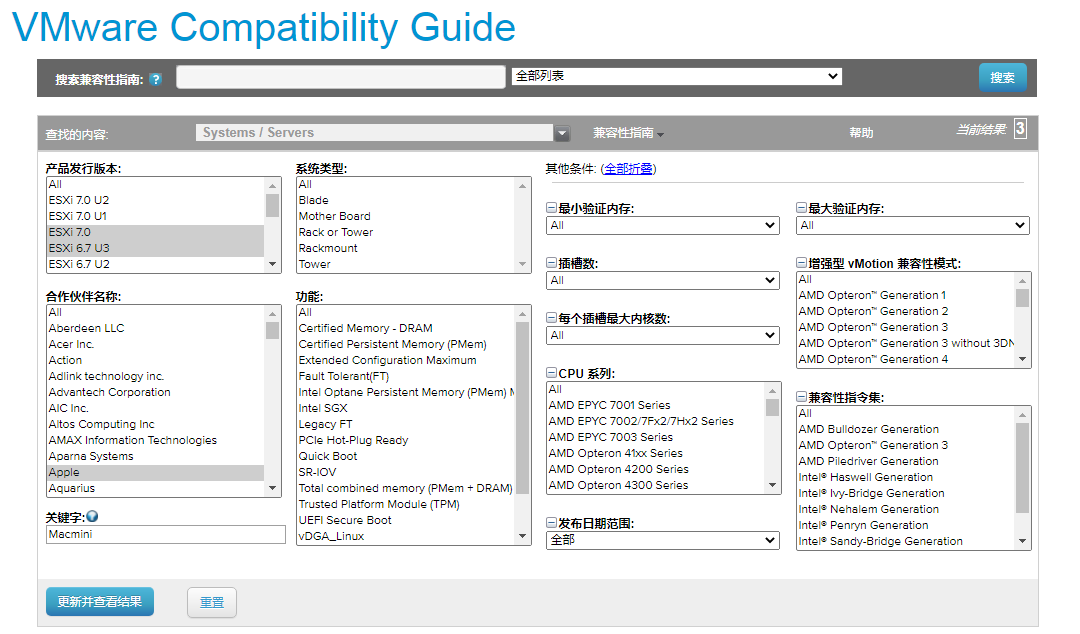Select ESXi 6.7 U2 in product release list
Image resolution: width=1080 pixels, height=634 pixels.
(x=156, y=264)
